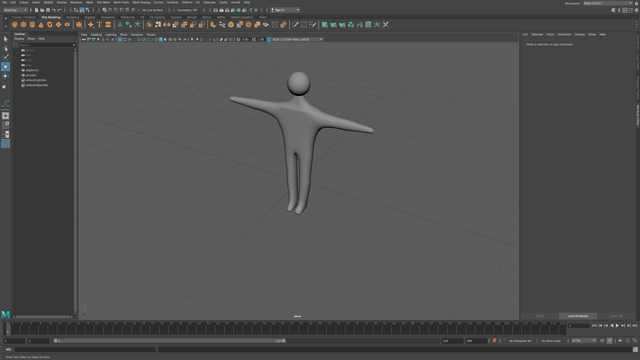The width and height of the screenshot is (640, 360).
Task: Select the Paint Selection tool in toolbox
Action: tap(5, 58)
